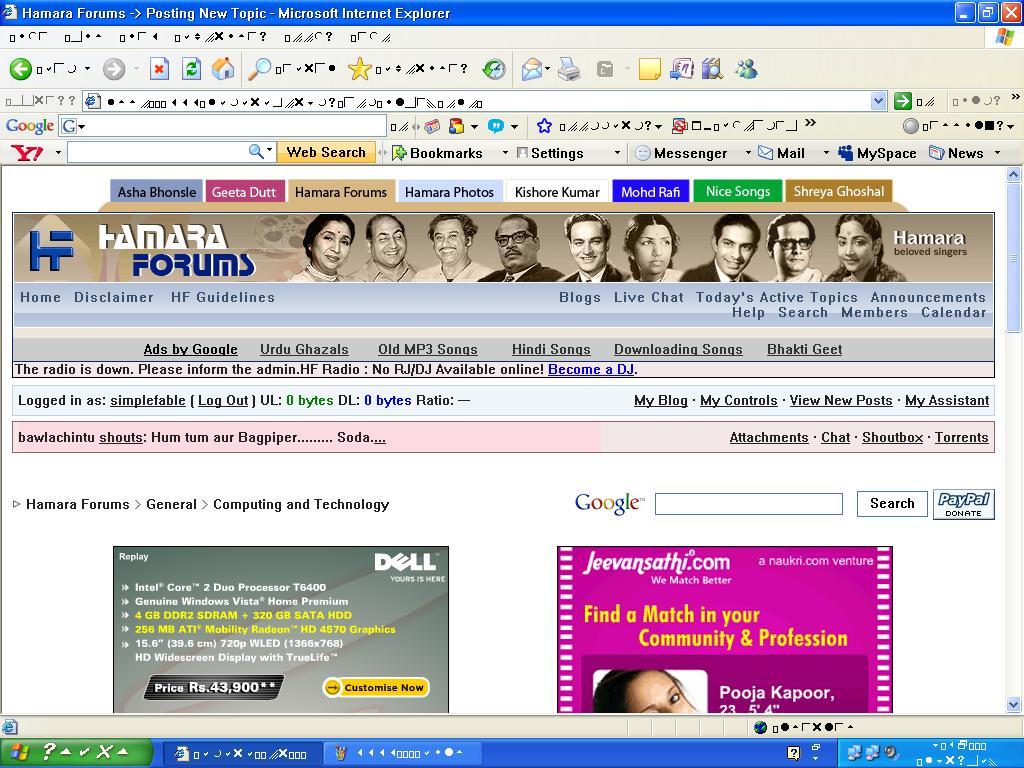Expand the Bookmarks dropdown on Yahoo toolbar
The height and width of the screenshot is (768, 1024).
(x=505, y=153)
